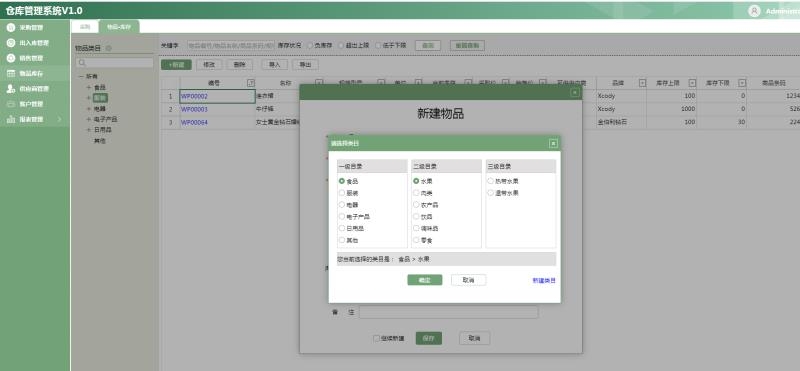Click the 修改 toolbar button
Screen dimensions: 800x371
[209, 65]
